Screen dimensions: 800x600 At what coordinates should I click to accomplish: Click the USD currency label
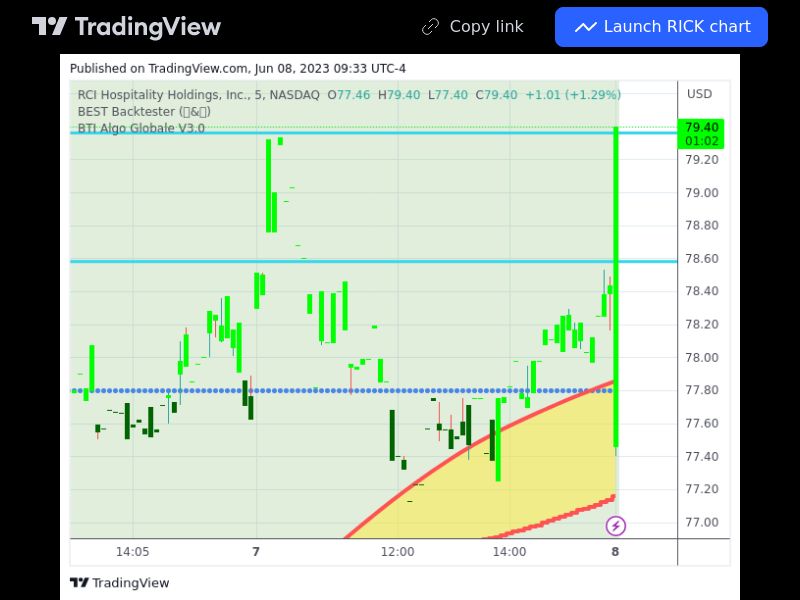pos(699,94)
